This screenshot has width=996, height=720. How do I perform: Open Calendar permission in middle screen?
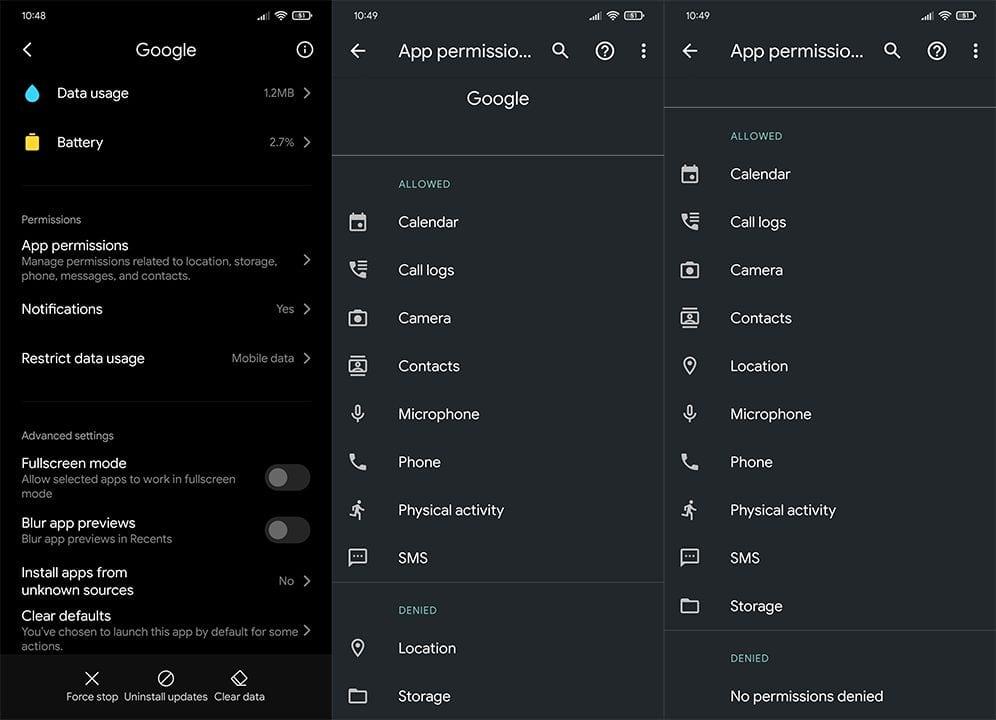point(498,222)
